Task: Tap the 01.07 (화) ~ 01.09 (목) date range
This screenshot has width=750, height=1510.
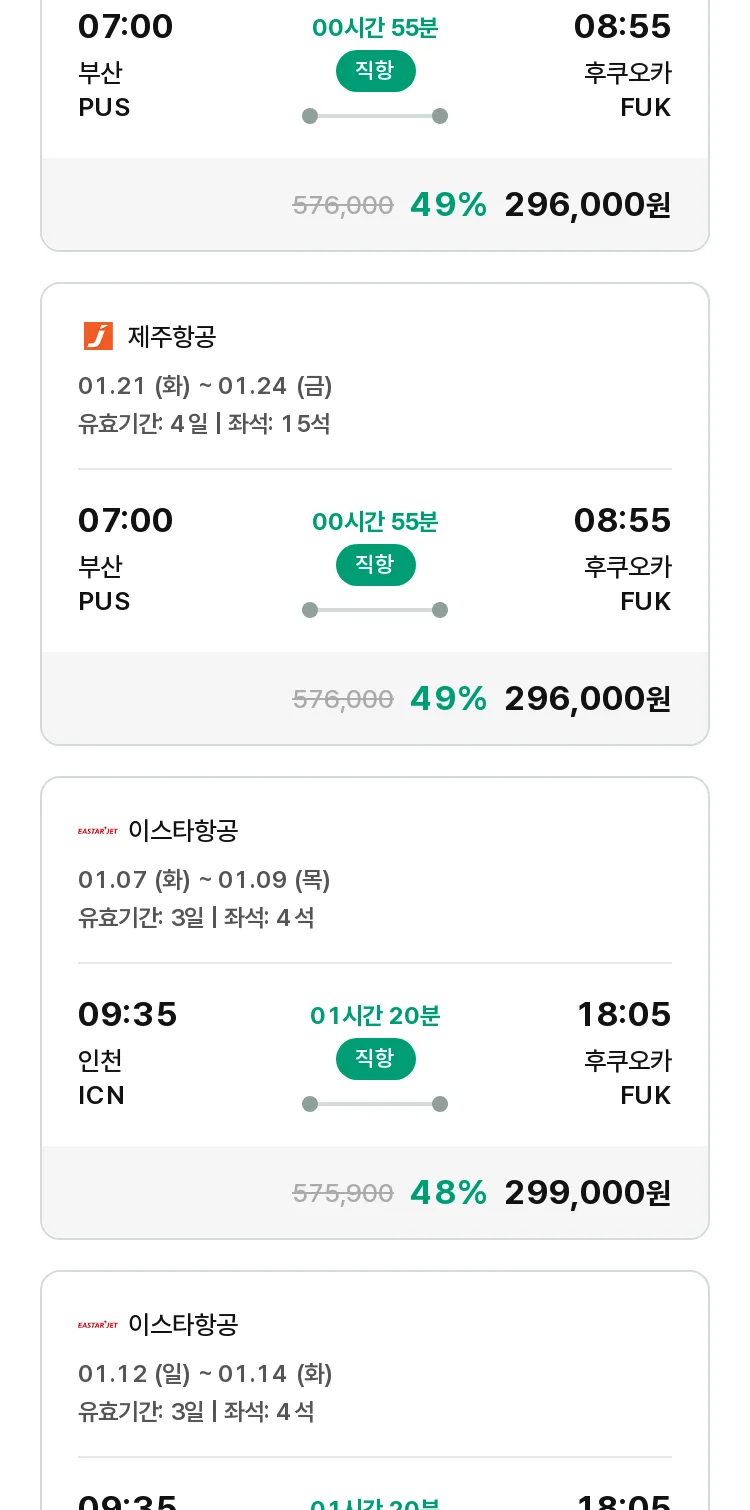Action: tap(204, 879)
